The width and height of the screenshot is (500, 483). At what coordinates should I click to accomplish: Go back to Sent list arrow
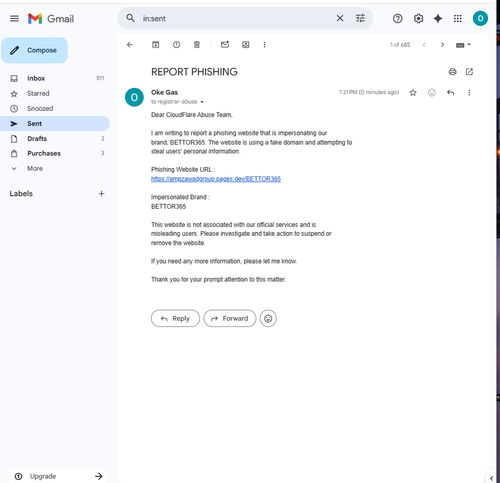pos(130,45)
